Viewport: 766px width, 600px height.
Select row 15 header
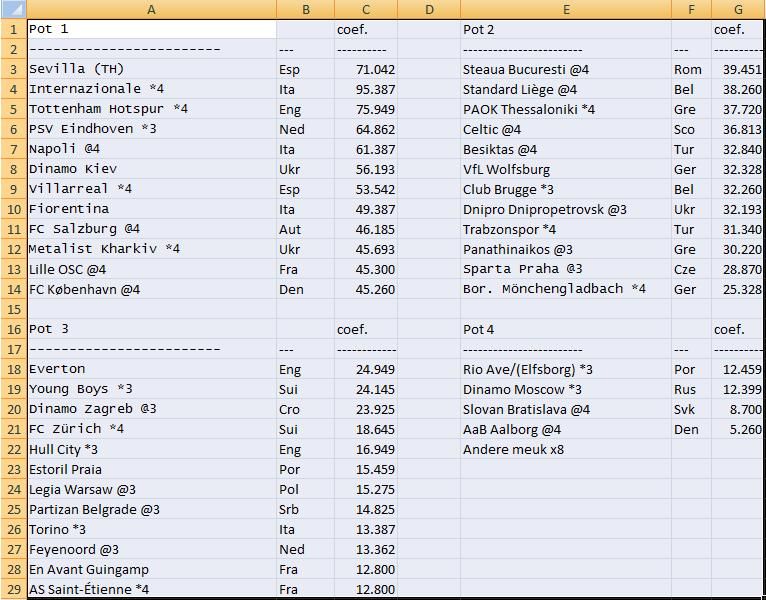[x=14, y=309]
